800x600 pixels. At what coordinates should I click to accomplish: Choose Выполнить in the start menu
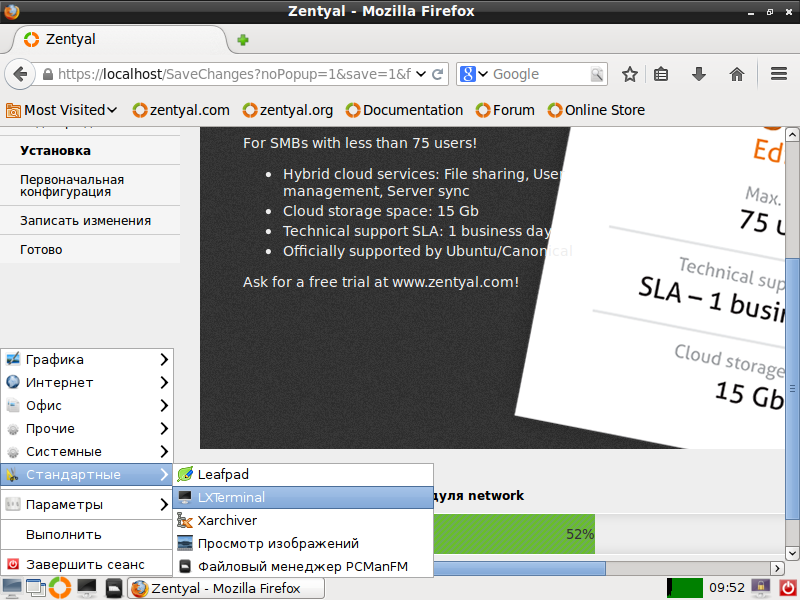tap(87, 535)
